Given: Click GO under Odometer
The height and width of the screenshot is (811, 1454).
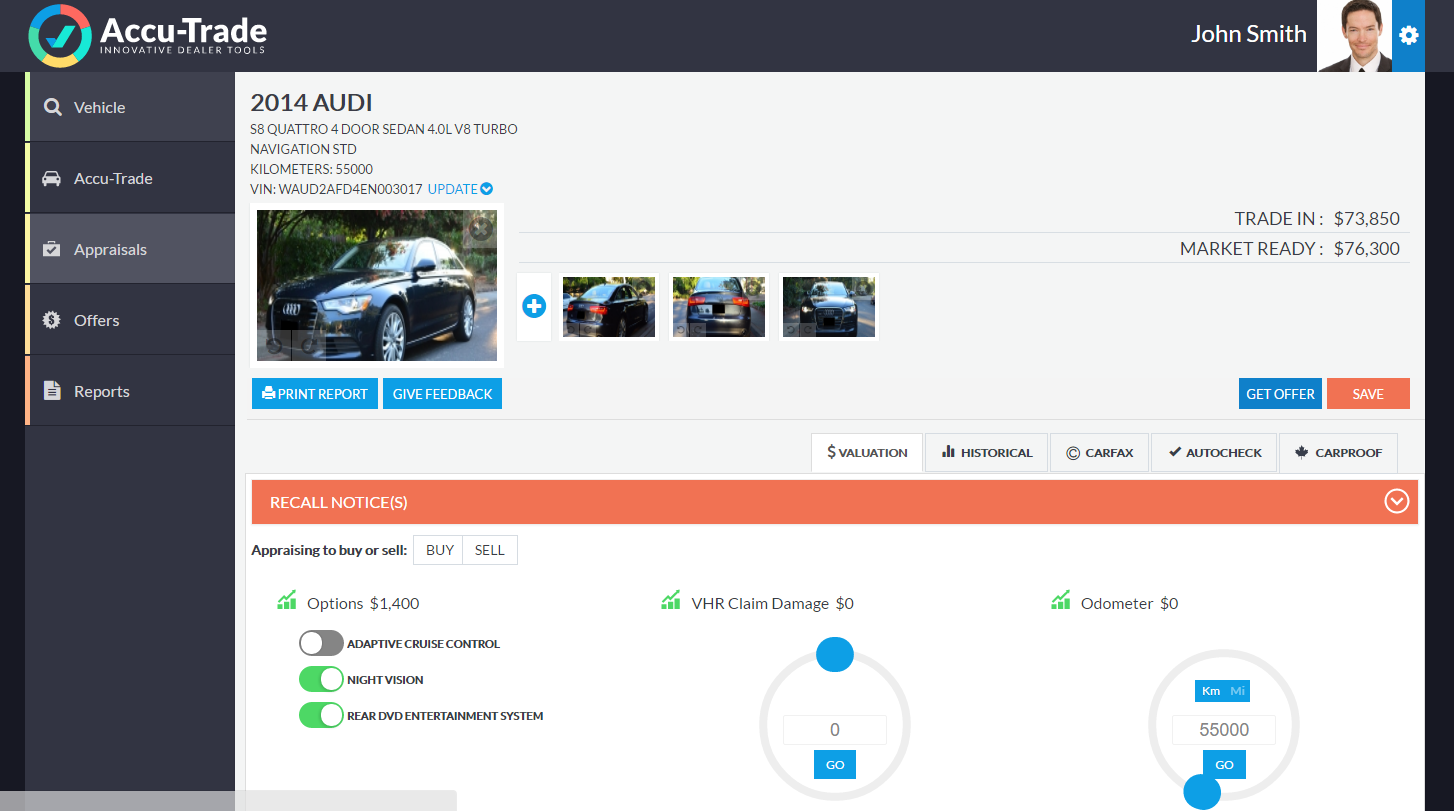Looking at the screenshot, I should coord(1224,765).
